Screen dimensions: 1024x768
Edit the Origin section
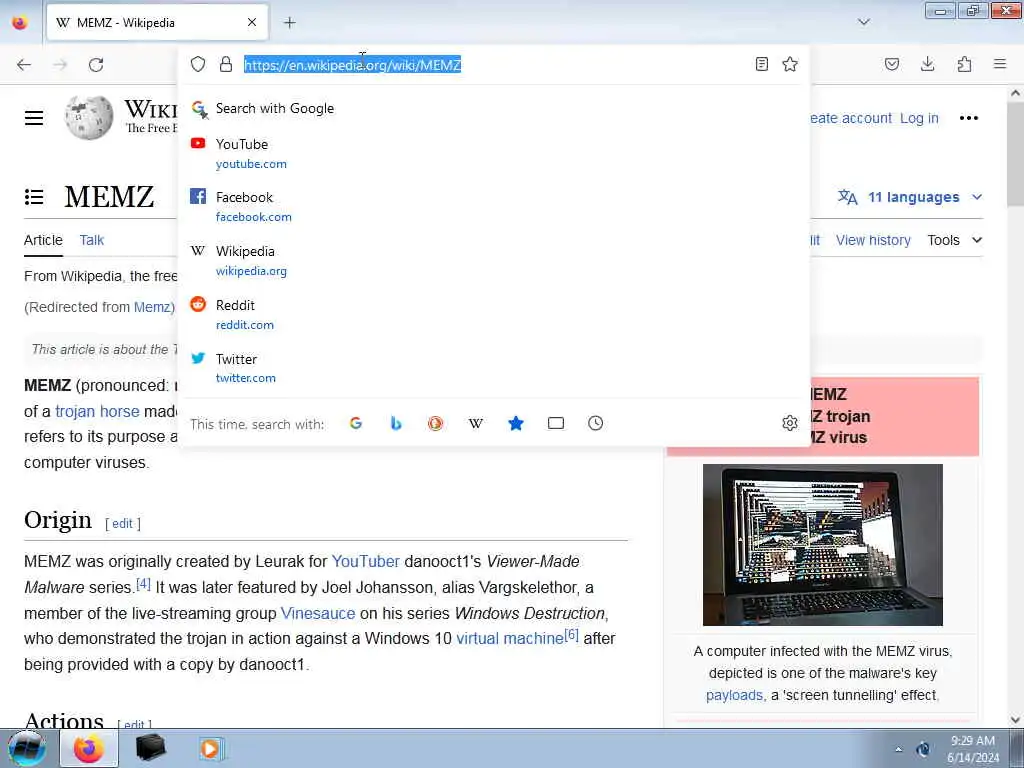tap(122, 524)
